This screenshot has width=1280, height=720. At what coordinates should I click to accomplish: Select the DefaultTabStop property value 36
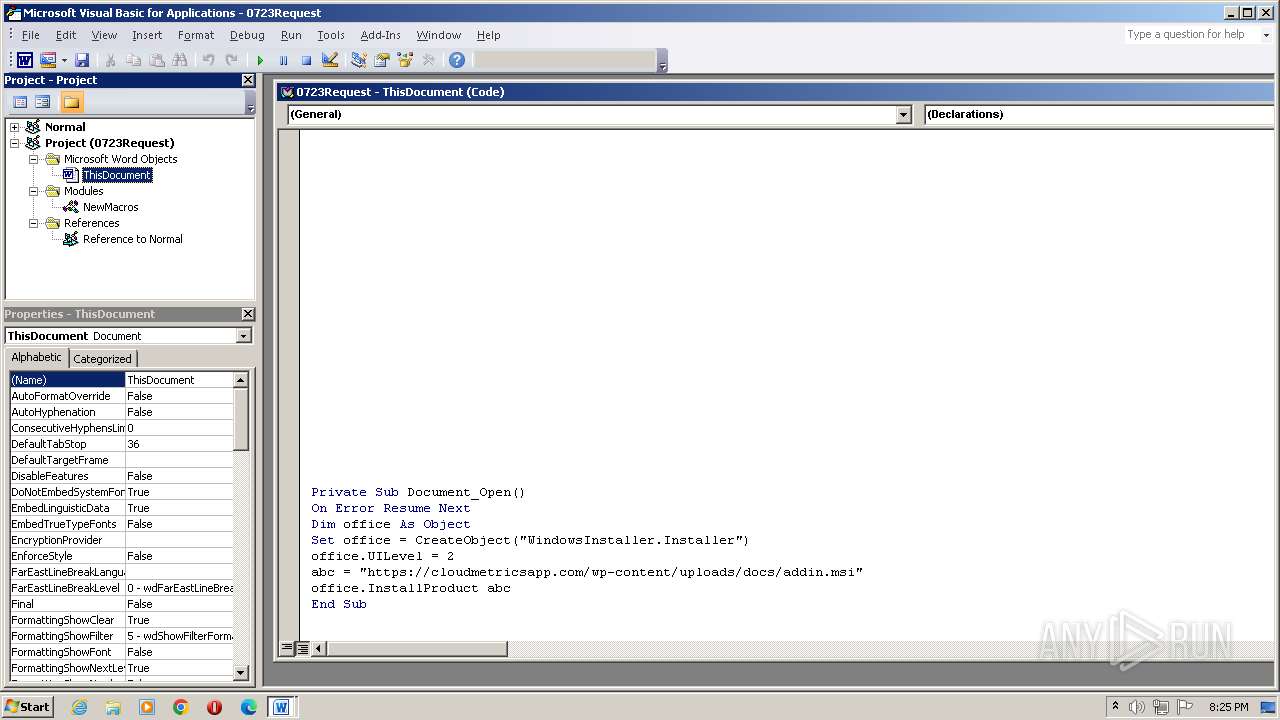click(x=179, y=444)
